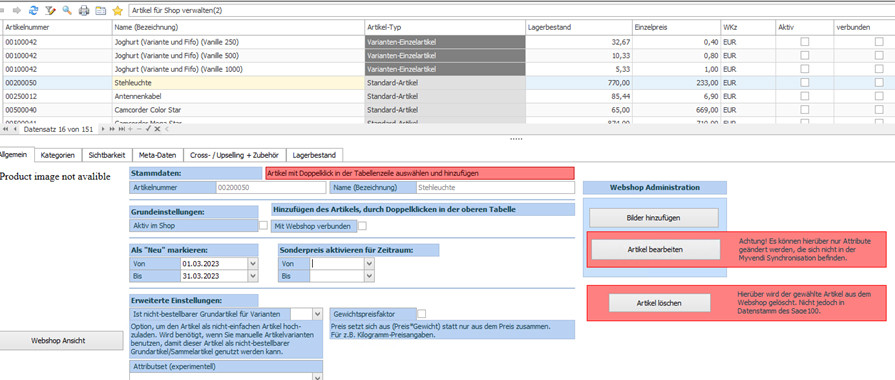Screen dimensions: 895x380
Task: Open the card view icon next to printer
Action: point(100,10)
